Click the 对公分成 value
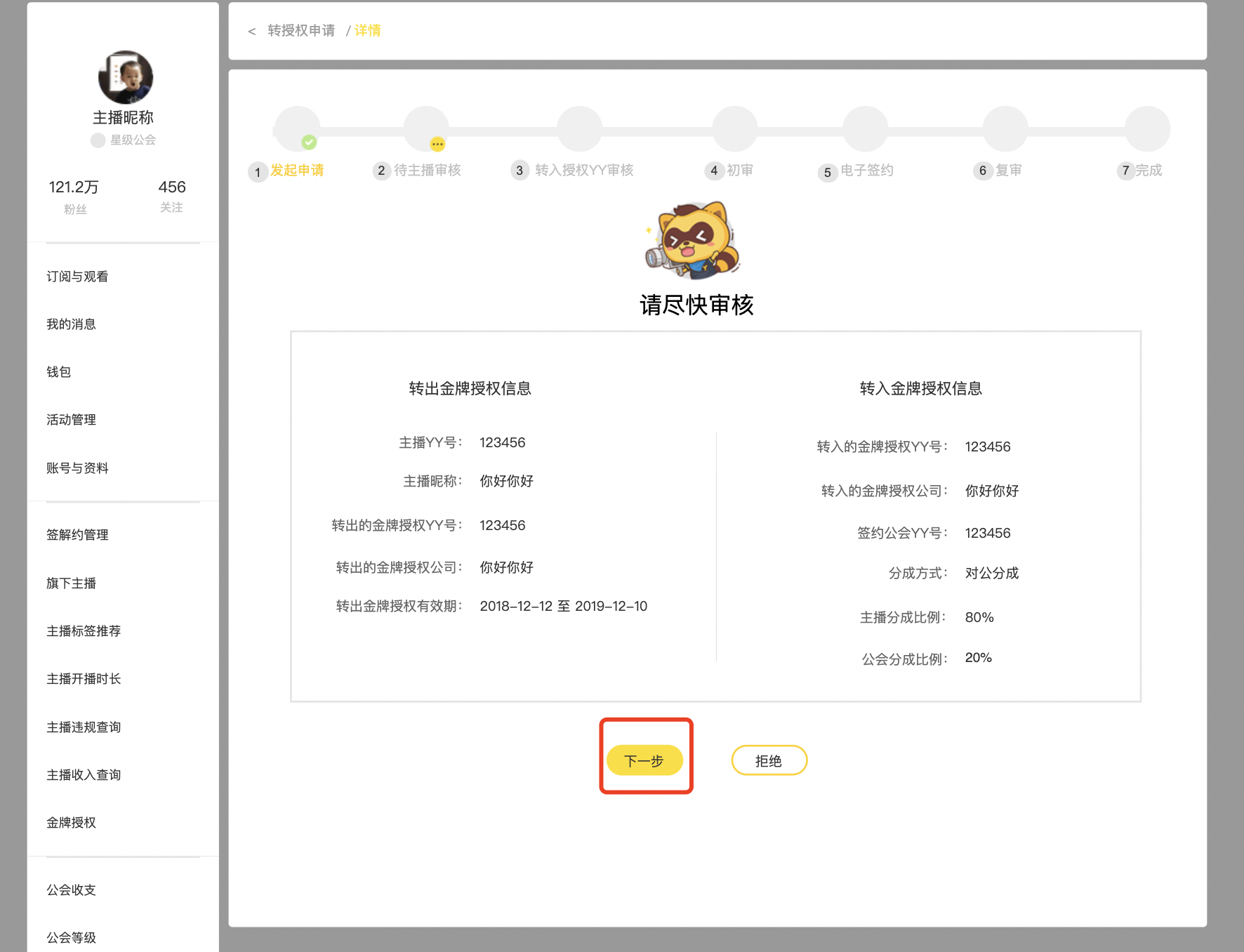This screenshot has width=1244, height=952. 991,573
